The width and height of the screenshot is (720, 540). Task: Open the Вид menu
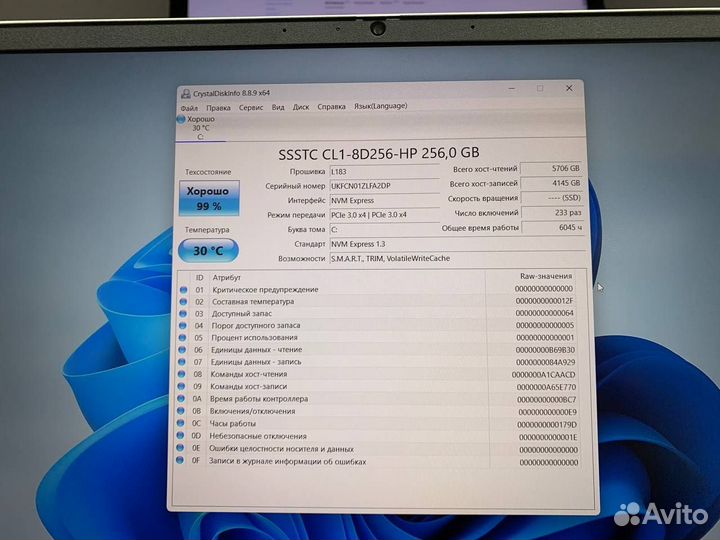[278, 107]
